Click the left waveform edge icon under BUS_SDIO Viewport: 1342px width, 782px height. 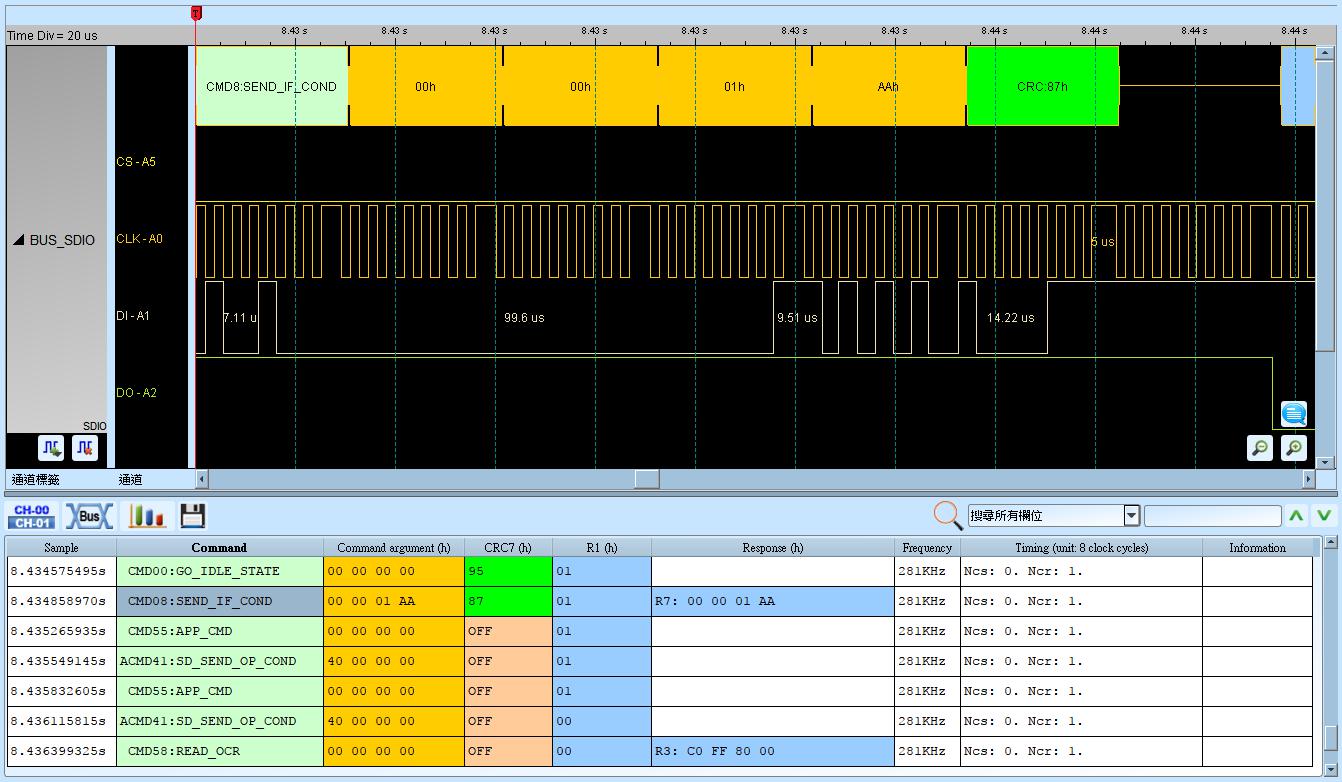[x=51, y=447]
